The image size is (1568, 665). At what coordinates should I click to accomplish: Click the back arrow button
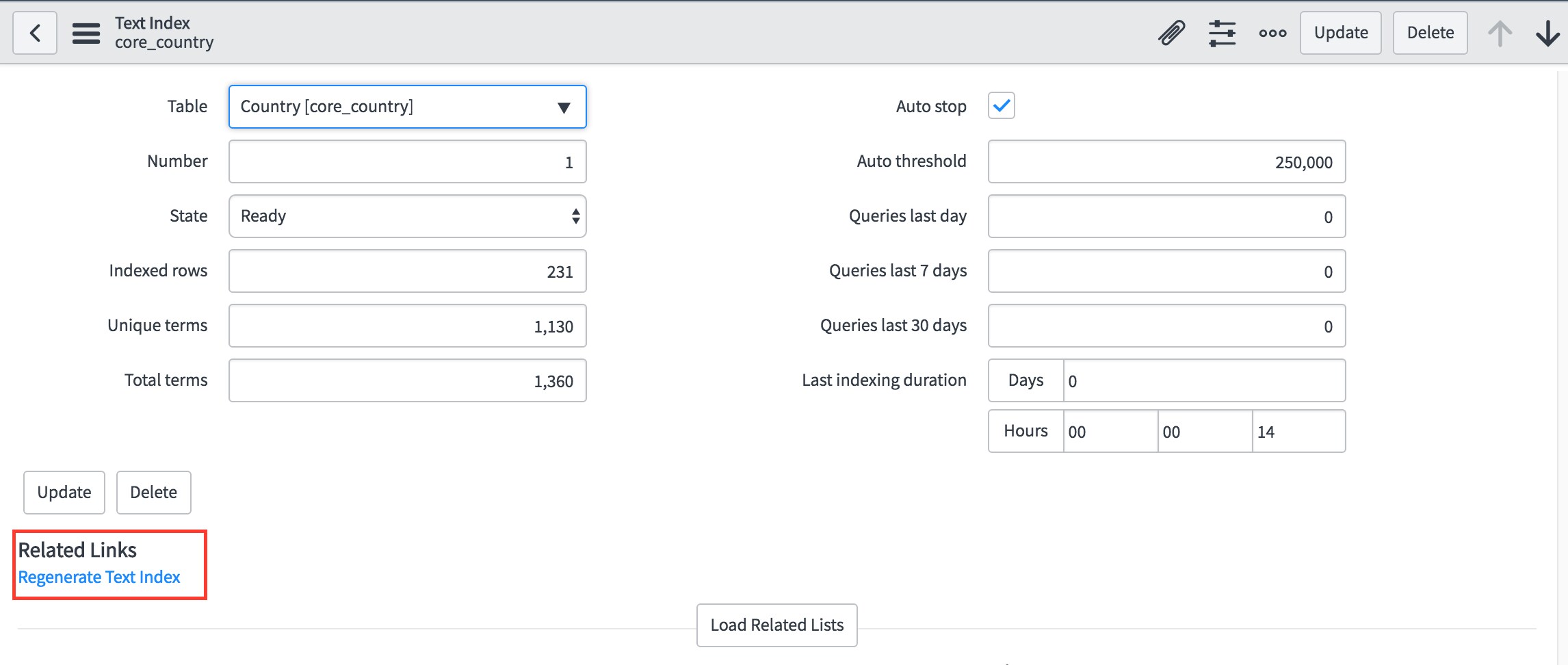point(35,33)
